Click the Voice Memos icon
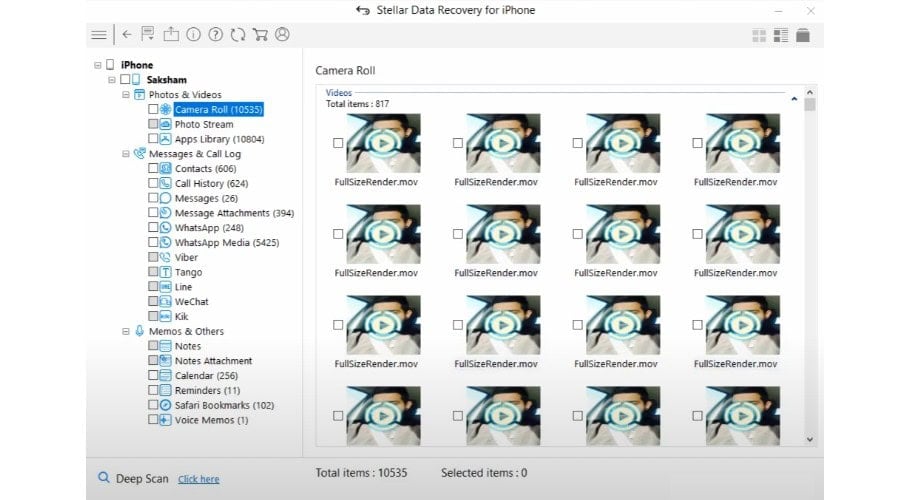900x500 pixels. (165, 420)
